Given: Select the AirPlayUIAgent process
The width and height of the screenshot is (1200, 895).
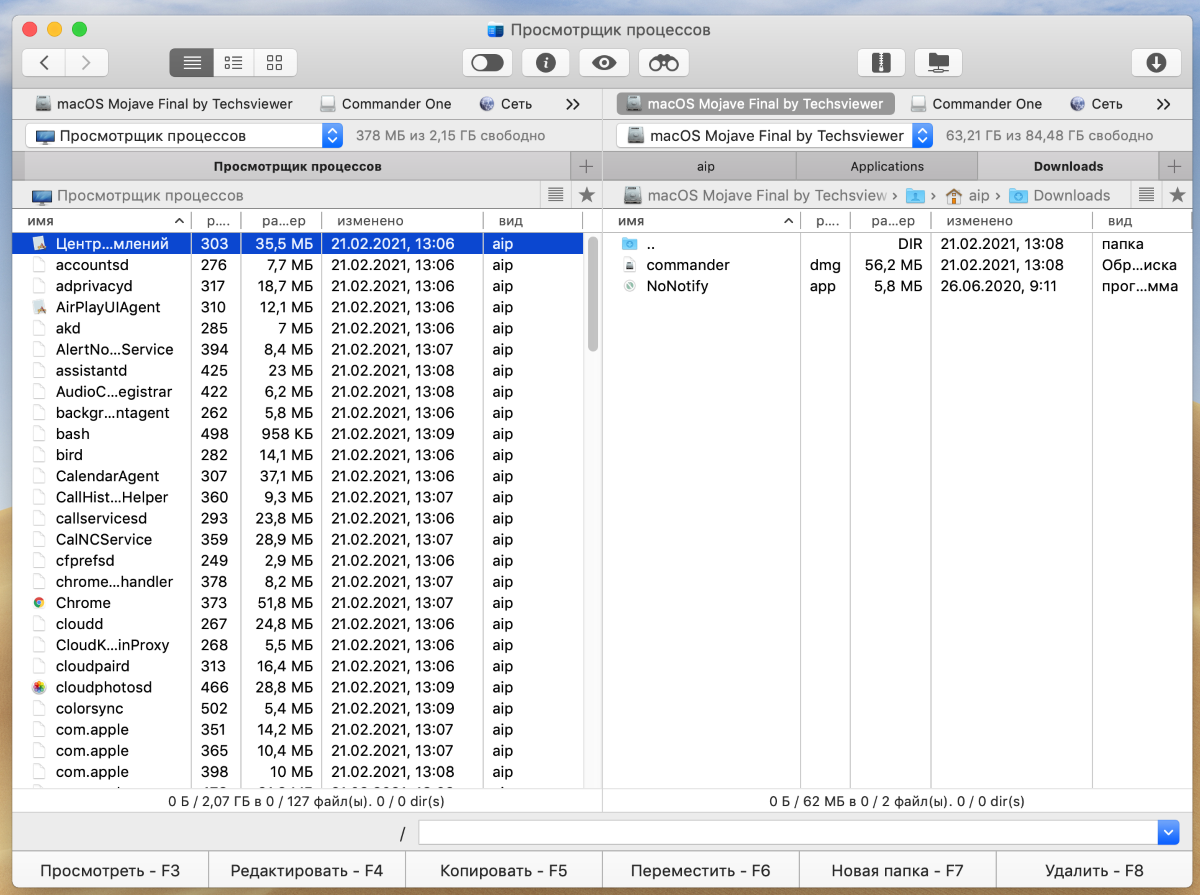Looking at the screenshot, I should pos(298,307).
